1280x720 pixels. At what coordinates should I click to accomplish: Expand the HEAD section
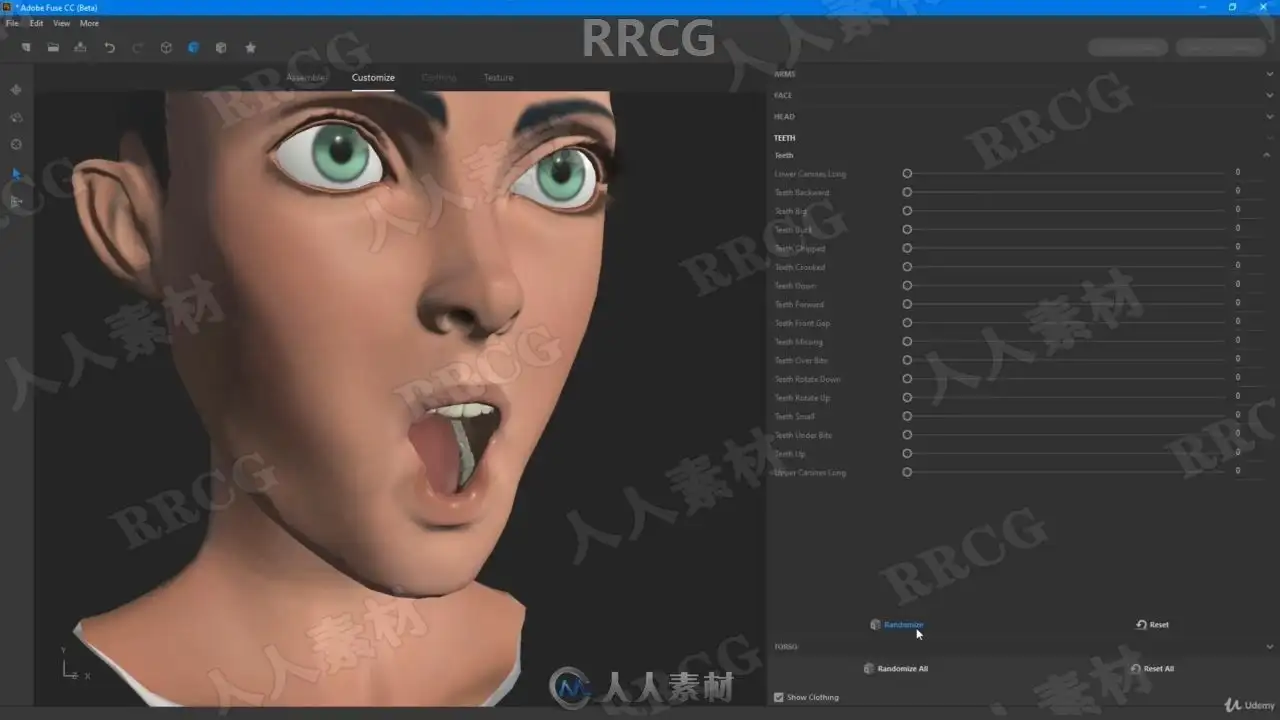click(1269, 116)
